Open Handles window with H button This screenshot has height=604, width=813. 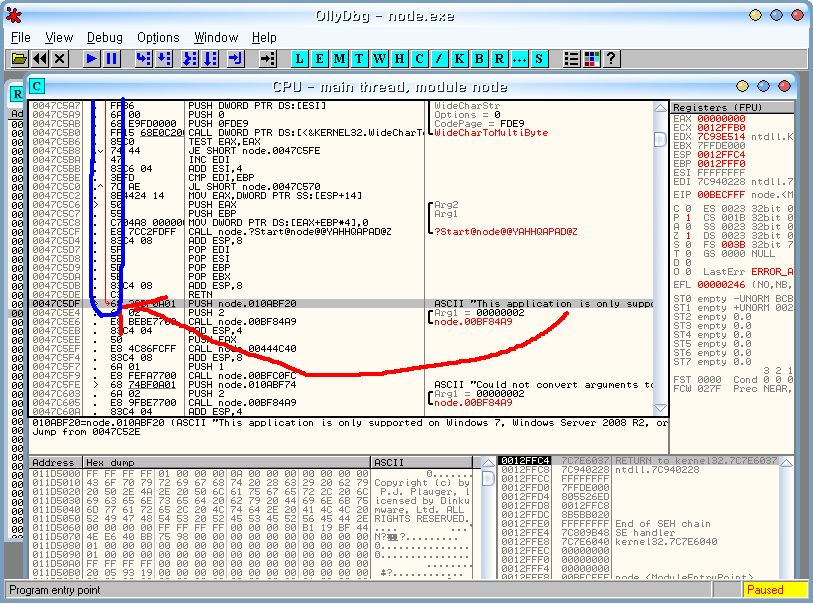(x=399, y=59)
